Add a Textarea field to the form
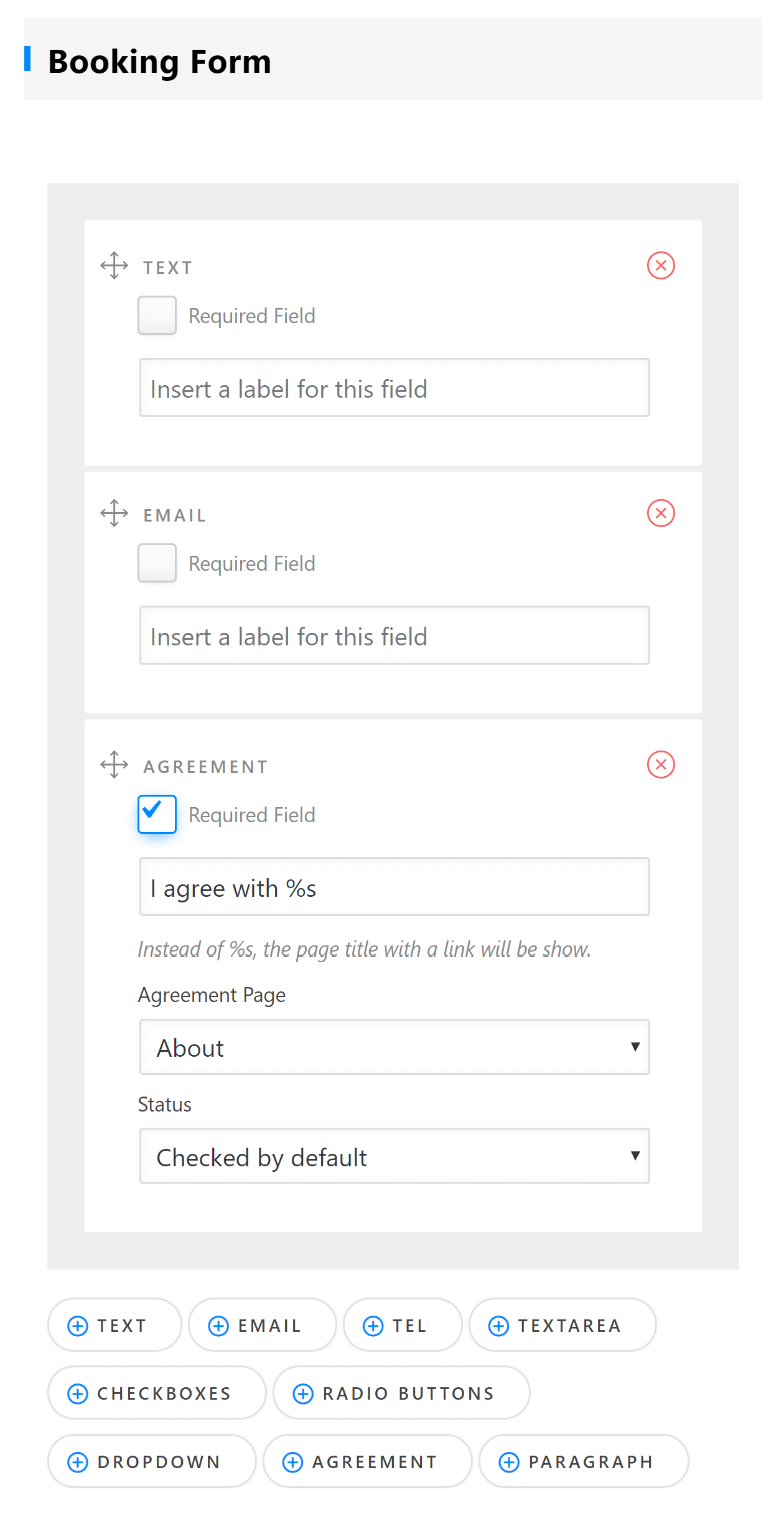Viewport: 784px width, 1531px height. click(562, 1325)
